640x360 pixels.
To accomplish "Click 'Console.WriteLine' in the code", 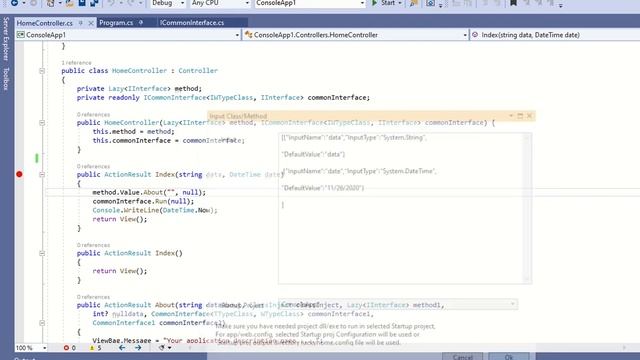I will click(126, 210).
